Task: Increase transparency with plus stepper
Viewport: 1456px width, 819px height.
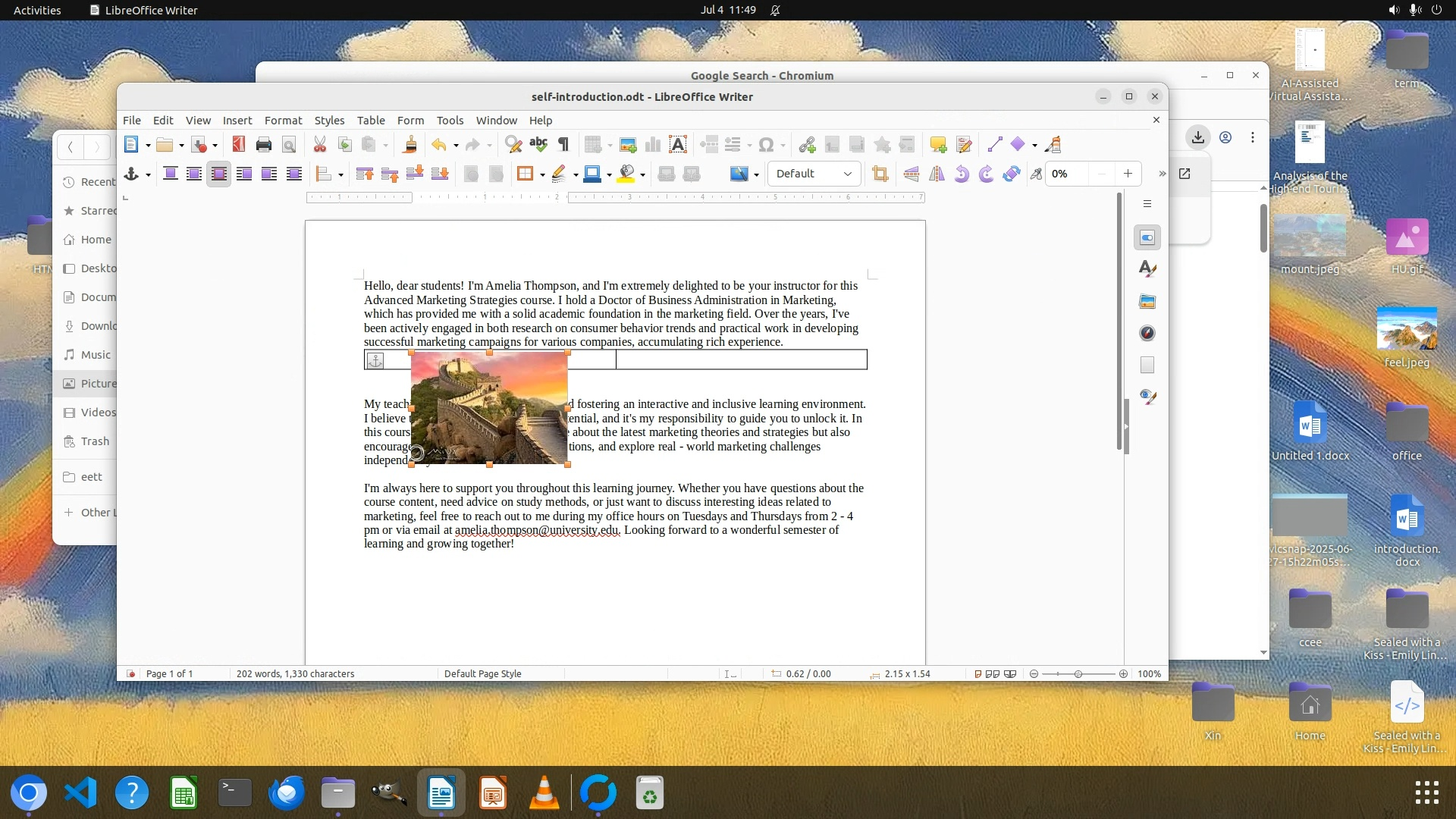Action: (1128, 174)
